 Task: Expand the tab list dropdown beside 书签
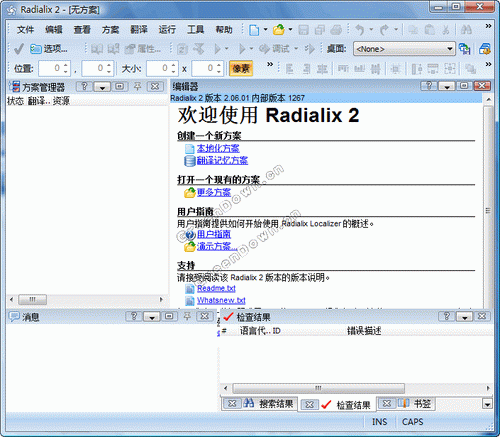pyautogui.click(x=487, y=404)
